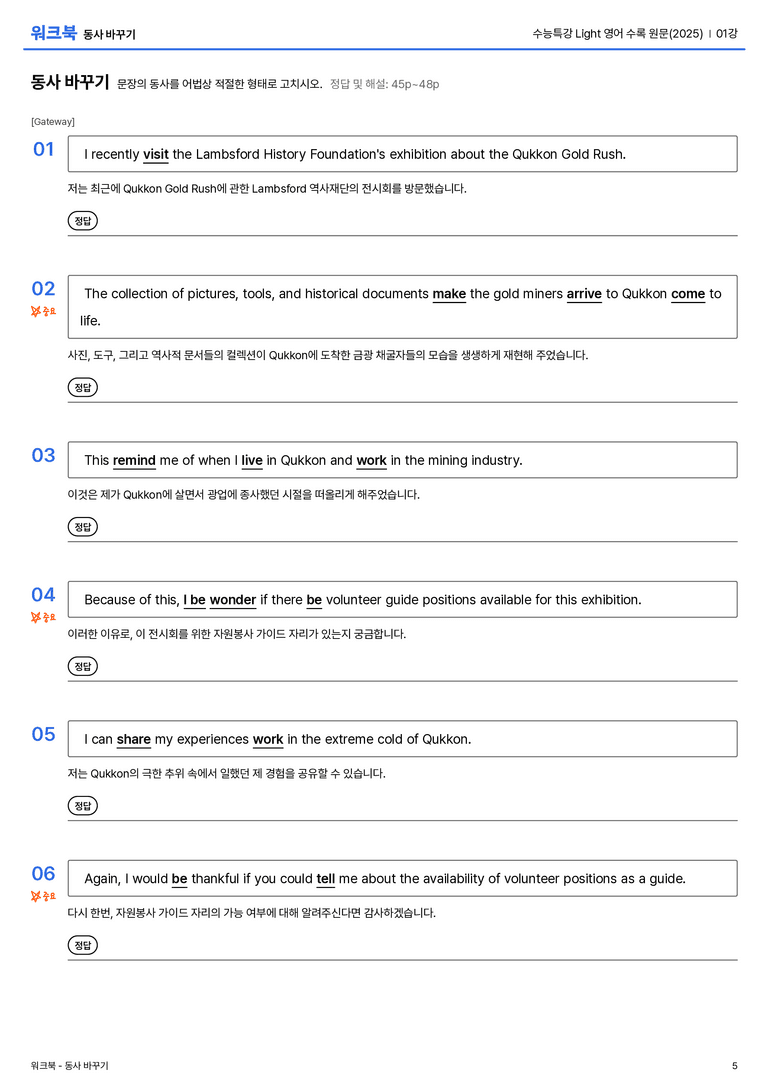Click the 중요 star icon under number 02

[36, 311]
